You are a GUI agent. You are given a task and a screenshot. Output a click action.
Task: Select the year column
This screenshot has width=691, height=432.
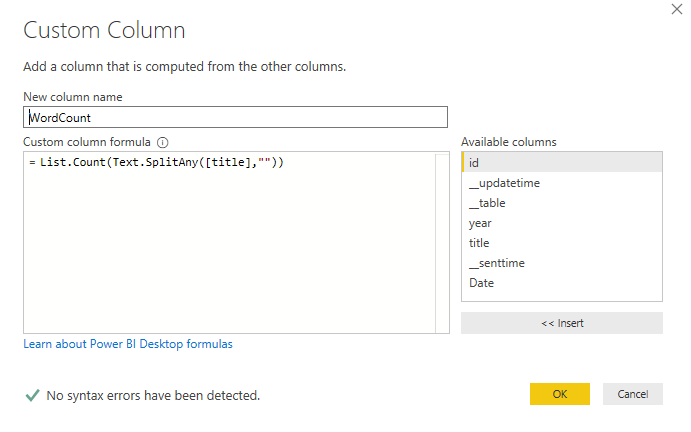click(x=562, y=223)
